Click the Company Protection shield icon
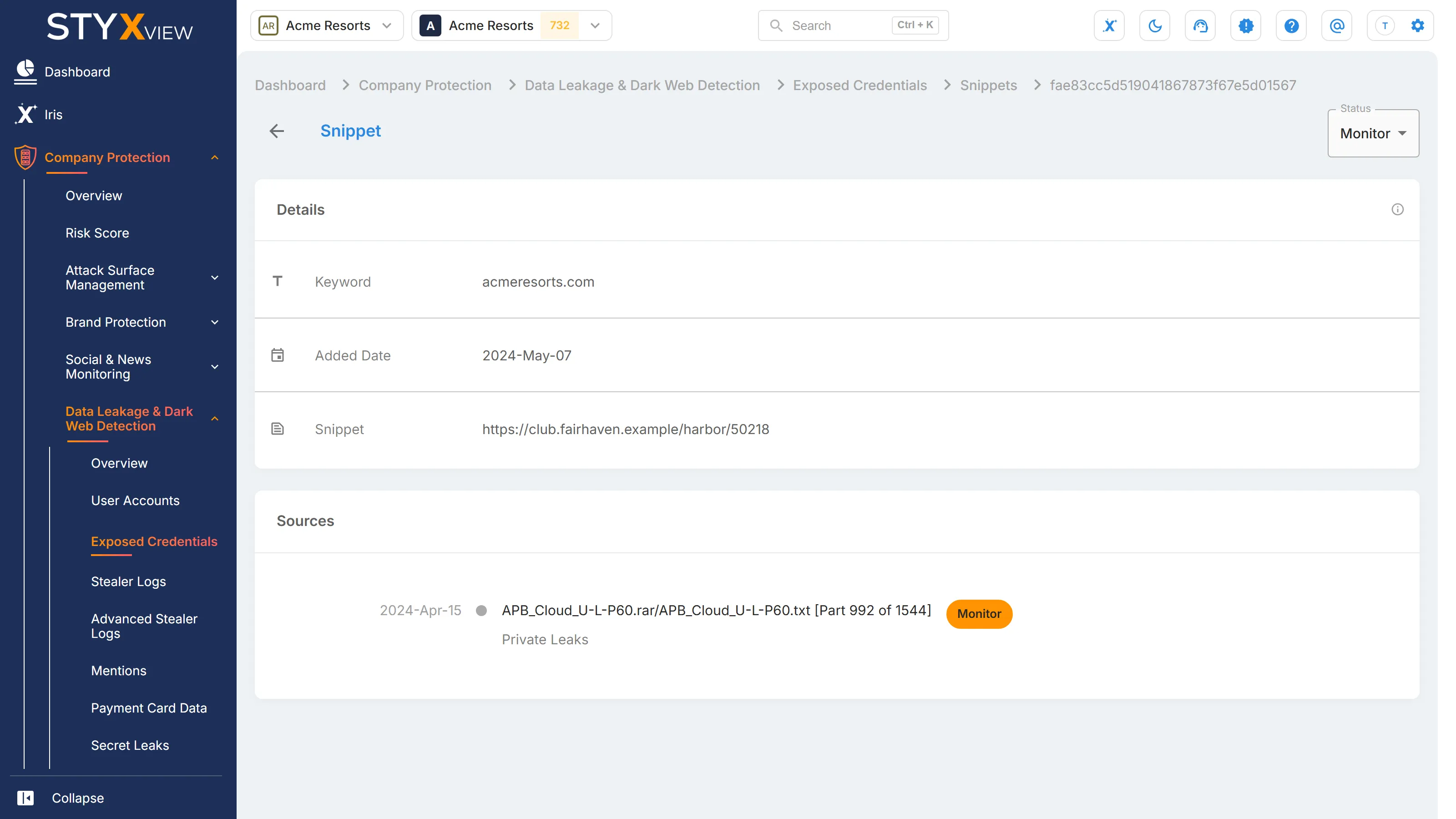 coord(25,157)
